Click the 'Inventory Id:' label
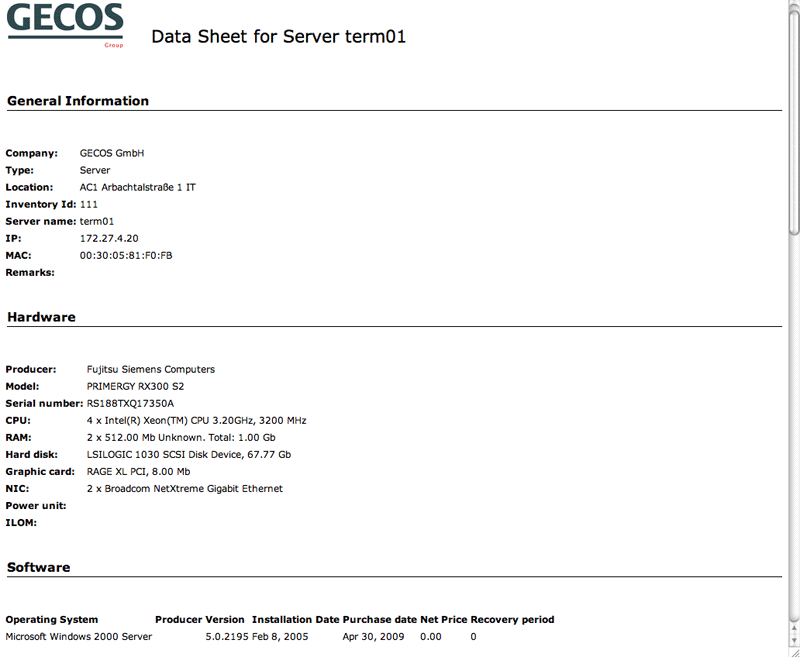Image resolution: width=800 pixels, height=657 pixels. point(41,205)
